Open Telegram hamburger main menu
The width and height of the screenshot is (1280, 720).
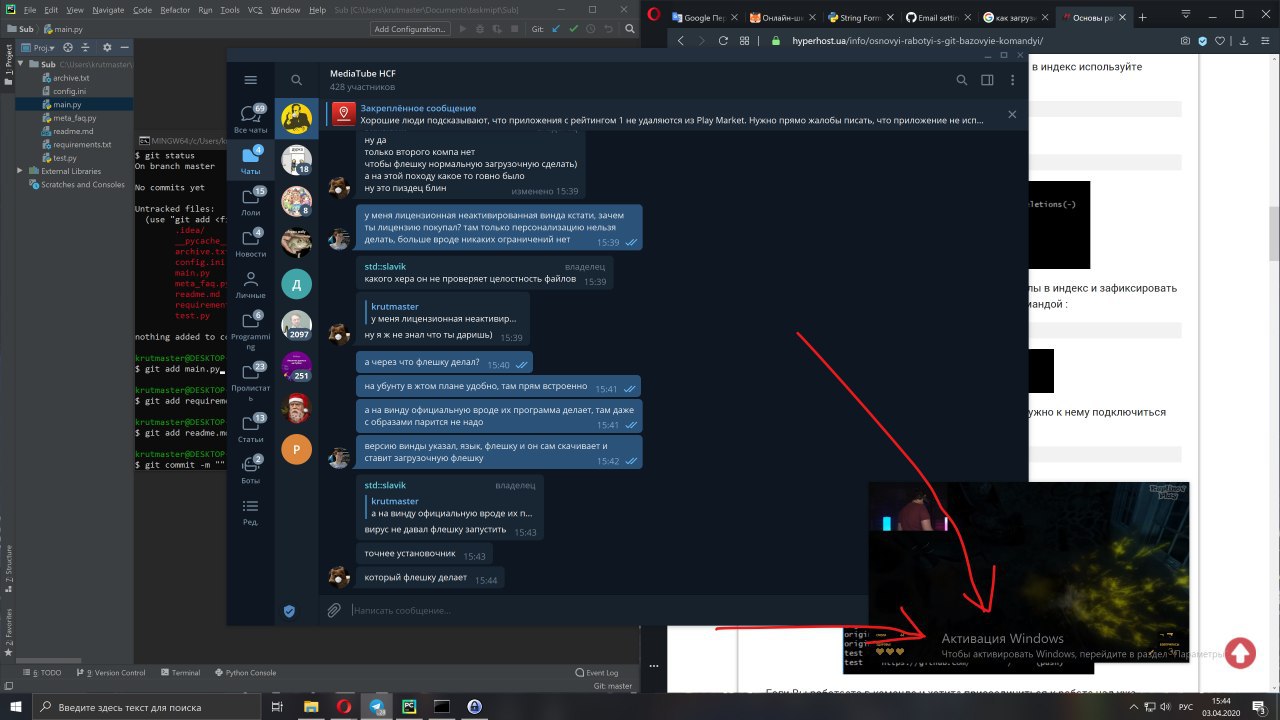click(250, 80)
